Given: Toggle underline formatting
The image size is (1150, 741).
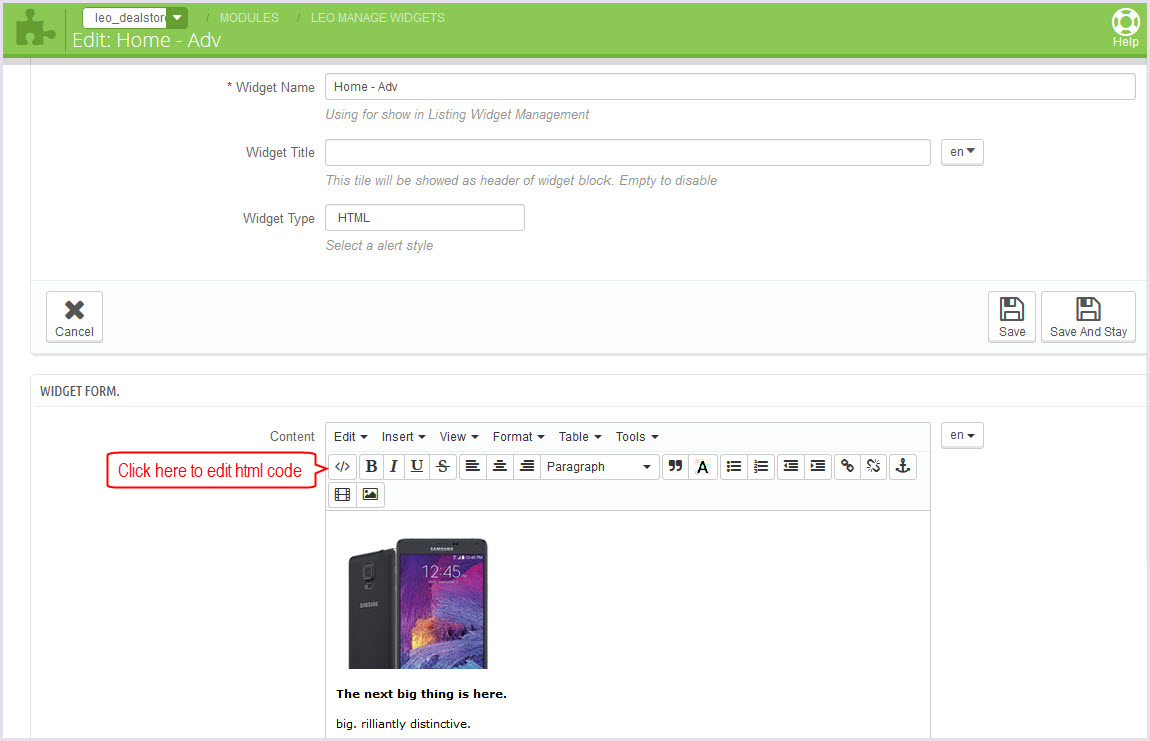Looking at the screenshot, I should tap(417, 467).
